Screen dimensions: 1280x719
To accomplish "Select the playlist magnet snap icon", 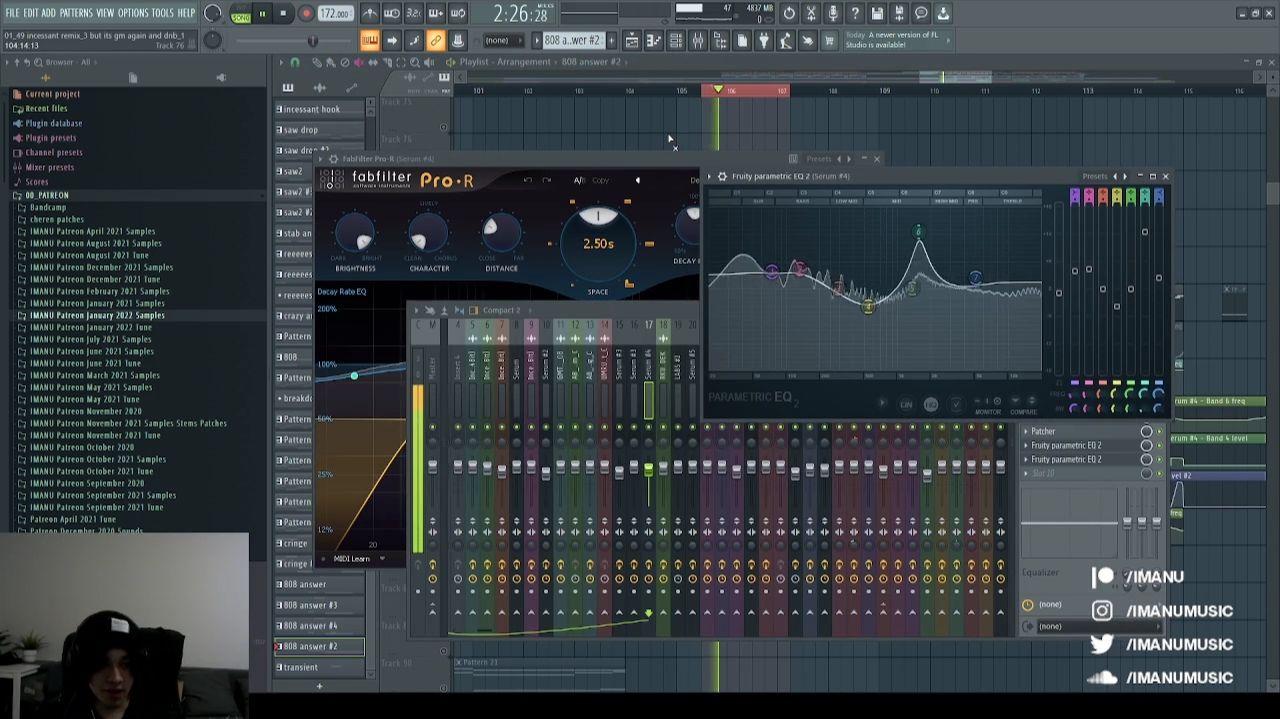I will tap(294, 62).
